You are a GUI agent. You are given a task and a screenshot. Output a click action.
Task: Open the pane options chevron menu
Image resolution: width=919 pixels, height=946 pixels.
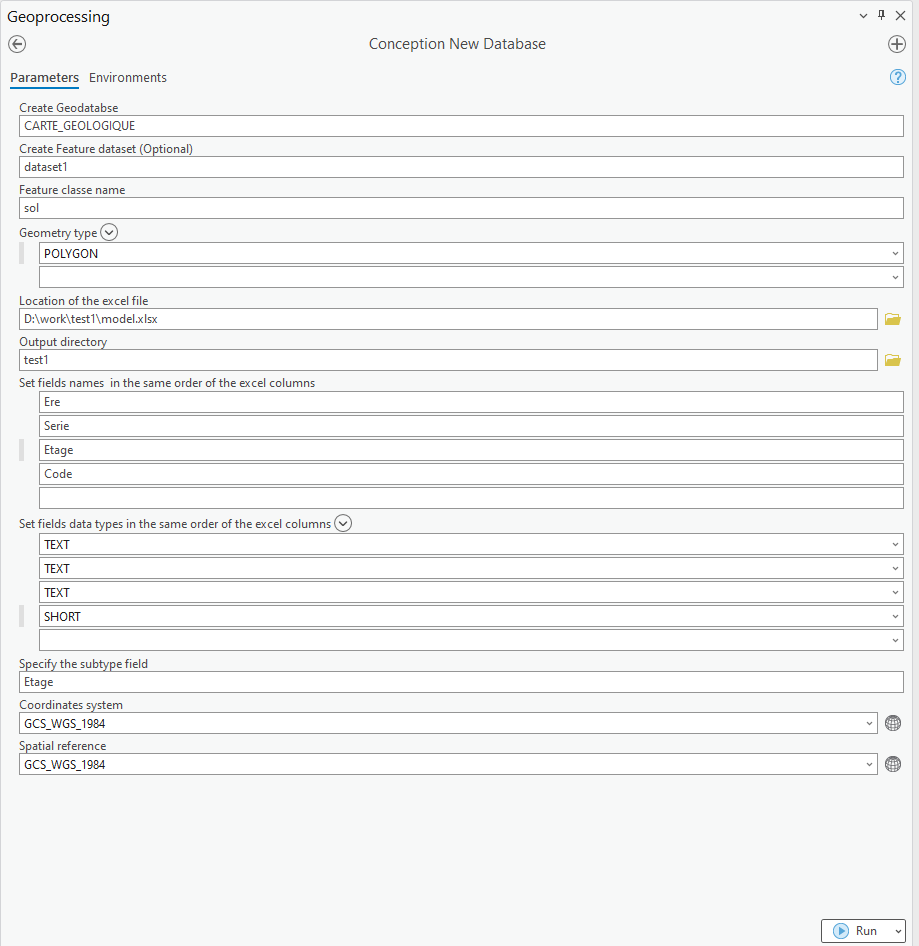point(863,16)
